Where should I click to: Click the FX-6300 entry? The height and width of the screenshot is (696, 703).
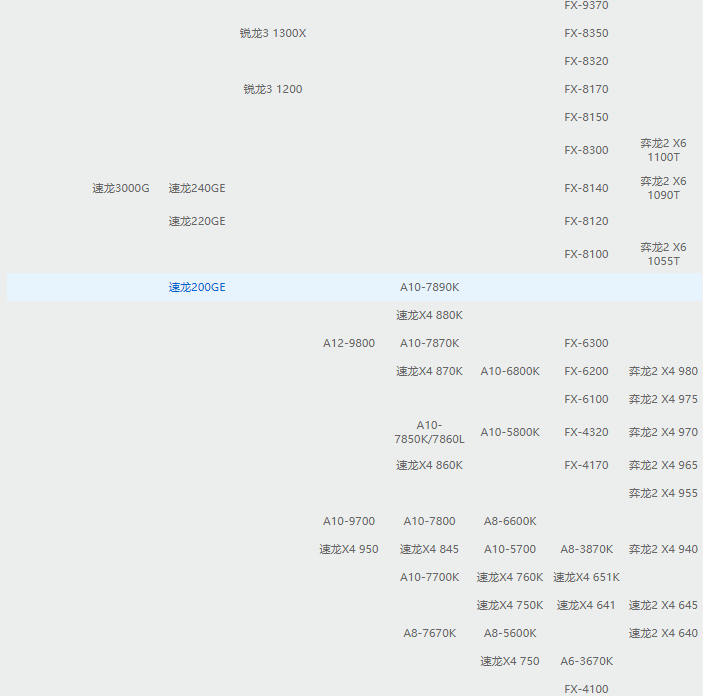point(586,343)
